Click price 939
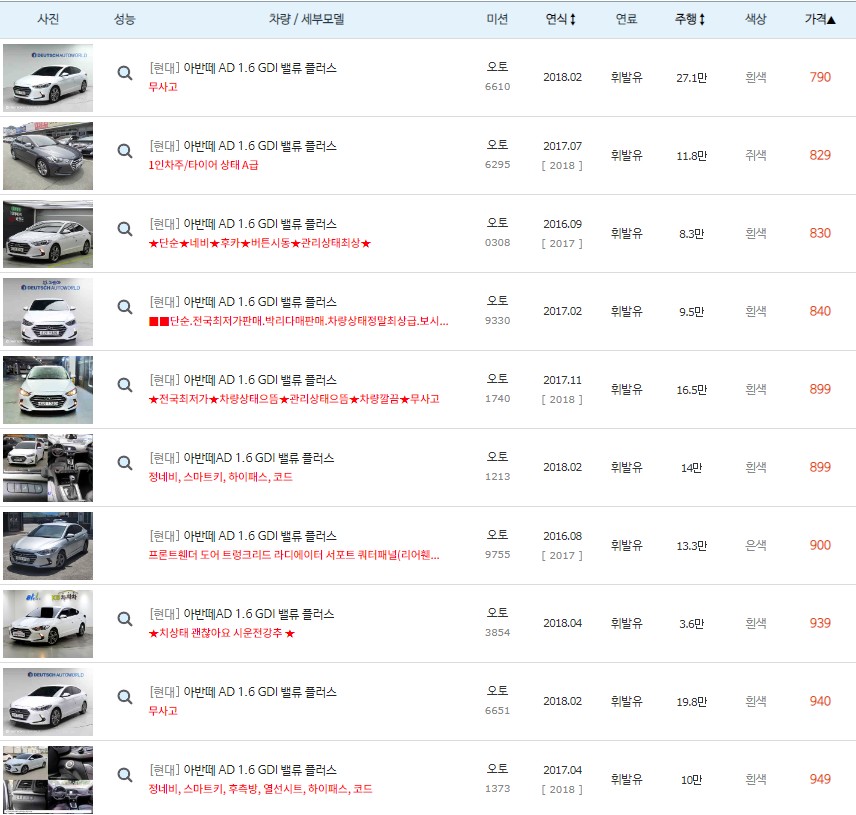856x815 pixels. 820,623
